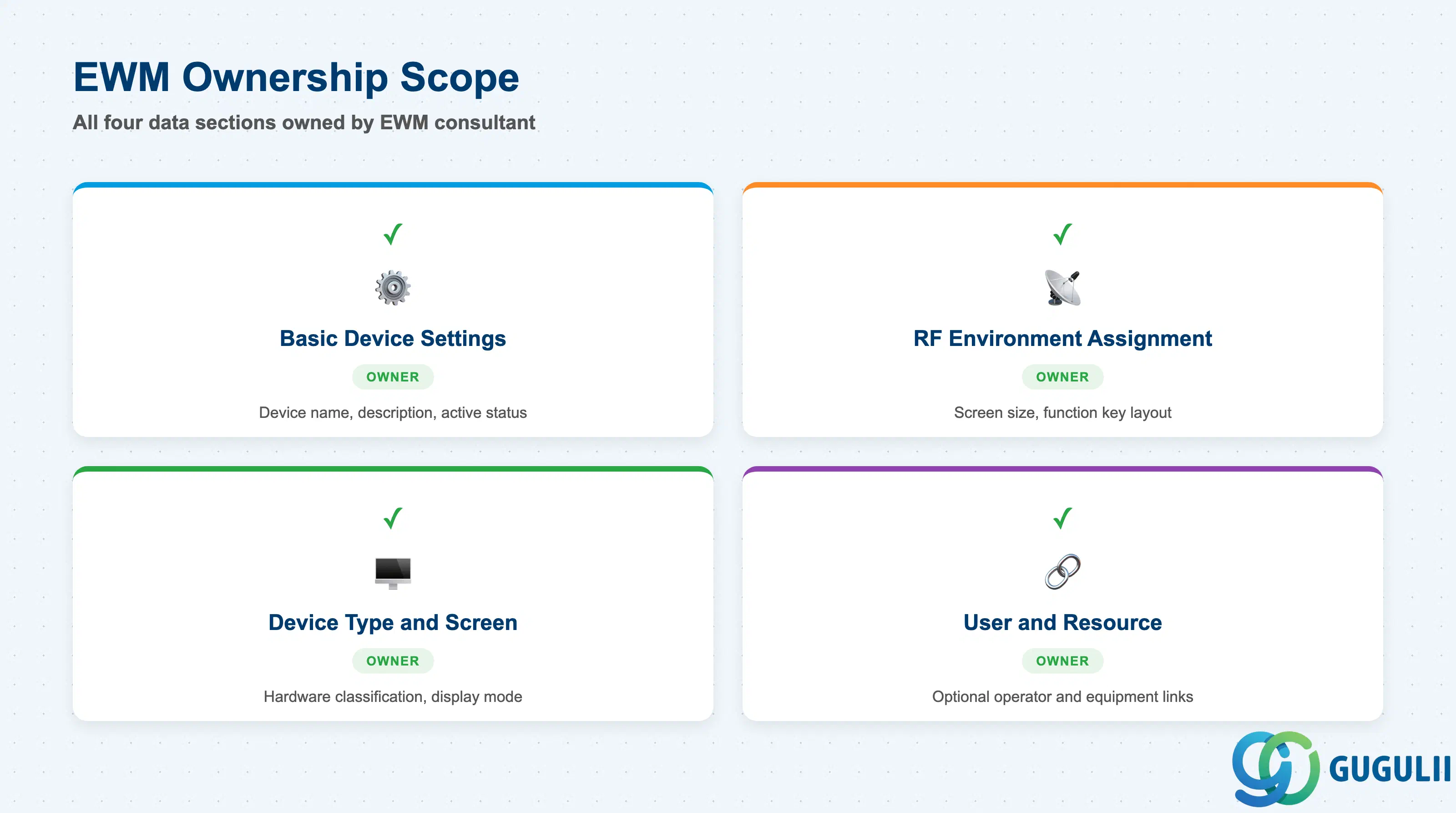Click the Device Type and Screen heading

393,622
